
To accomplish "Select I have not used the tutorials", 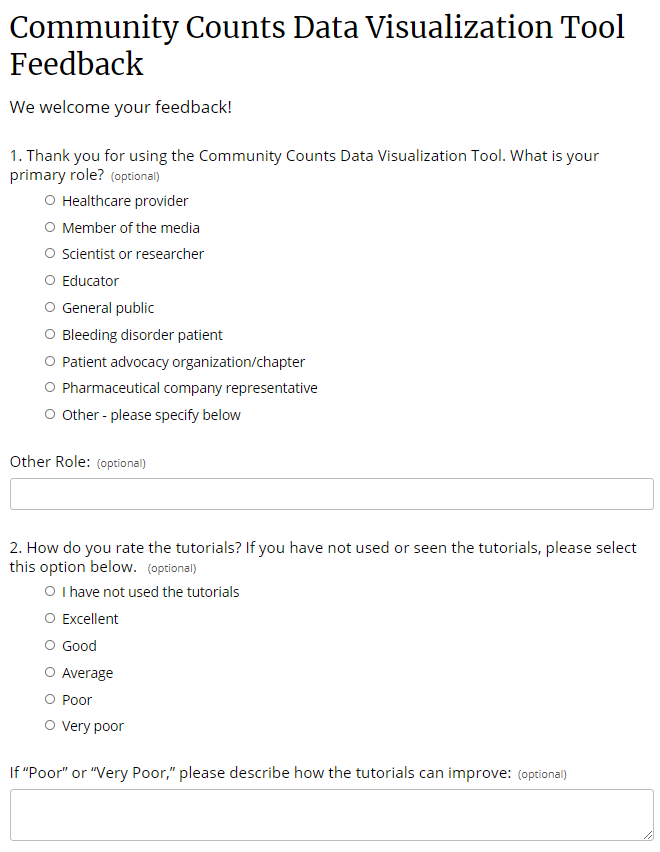I will 50,592.
